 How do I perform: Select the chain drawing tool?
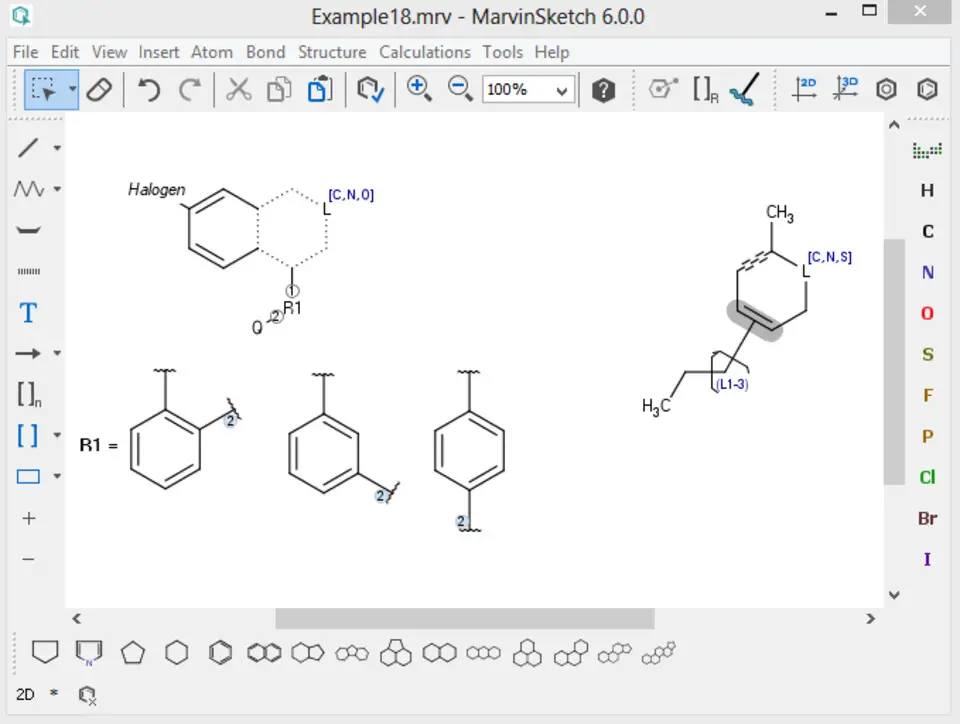pyautogui.click(x=28, y=188)
